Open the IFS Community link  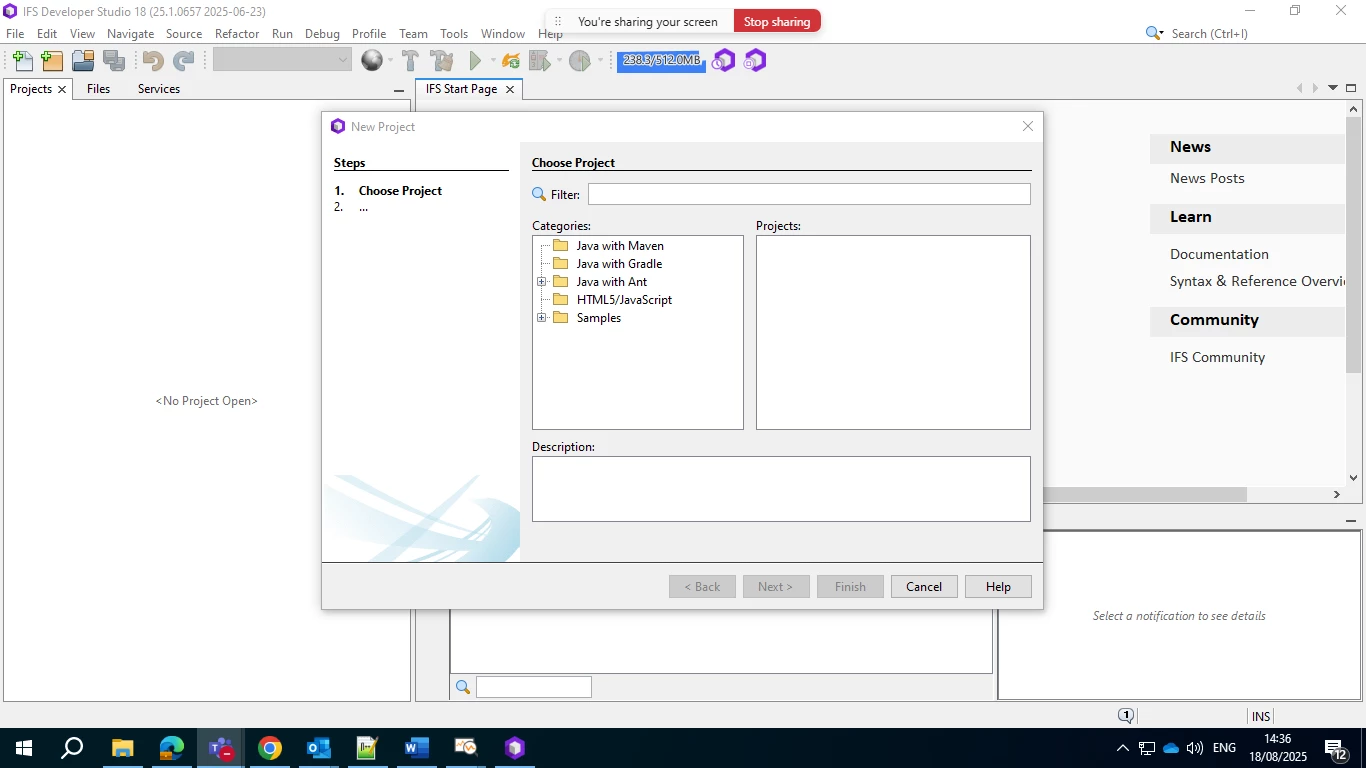click(x=1217, y=357)
